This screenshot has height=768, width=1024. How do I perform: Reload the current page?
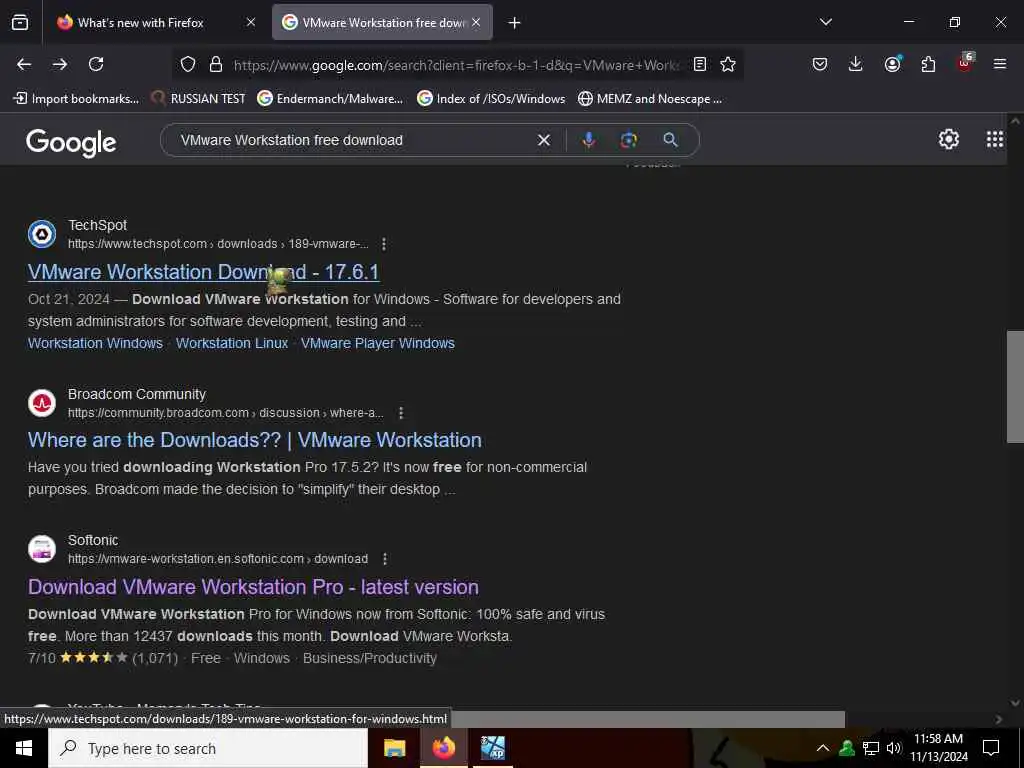pyautogui.click(x=96, y=64)
